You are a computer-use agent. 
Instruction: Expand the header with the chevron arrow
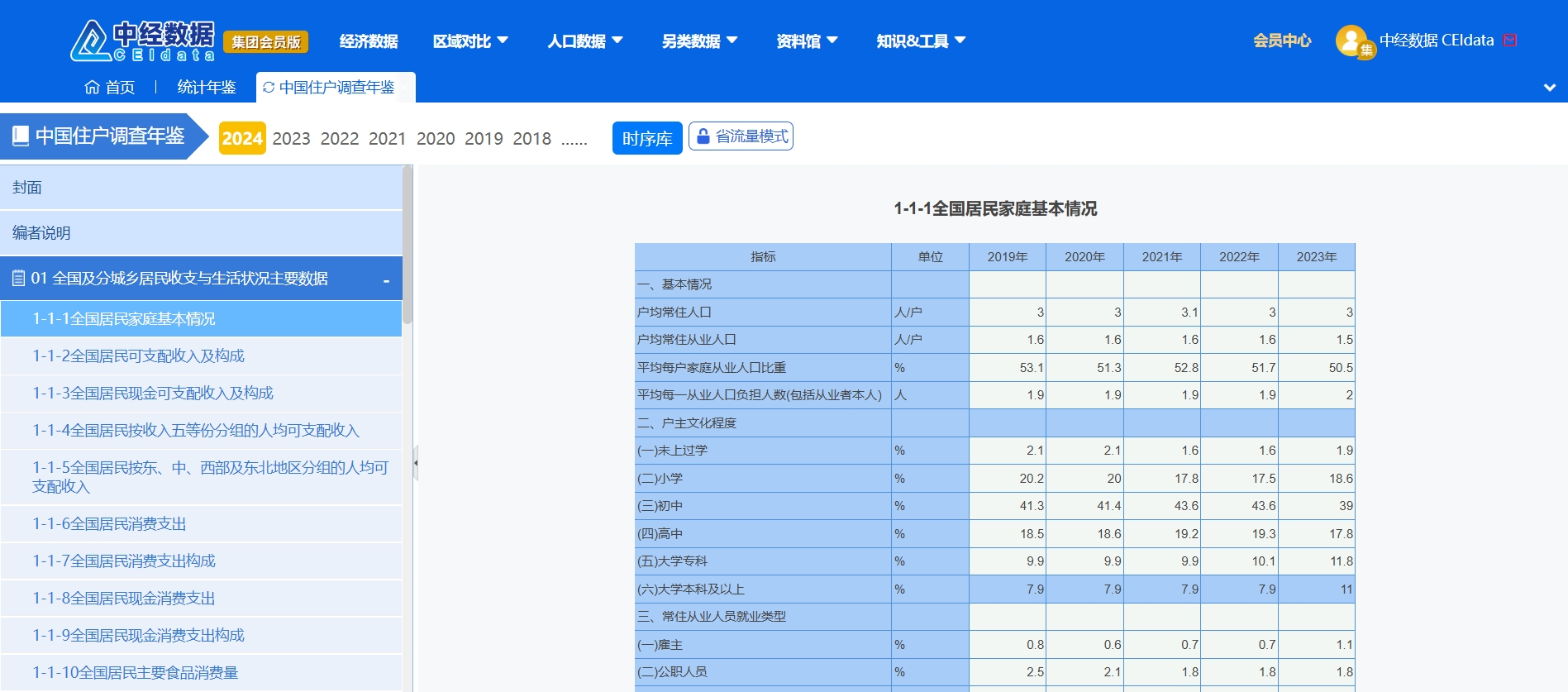coord(1549,88)
